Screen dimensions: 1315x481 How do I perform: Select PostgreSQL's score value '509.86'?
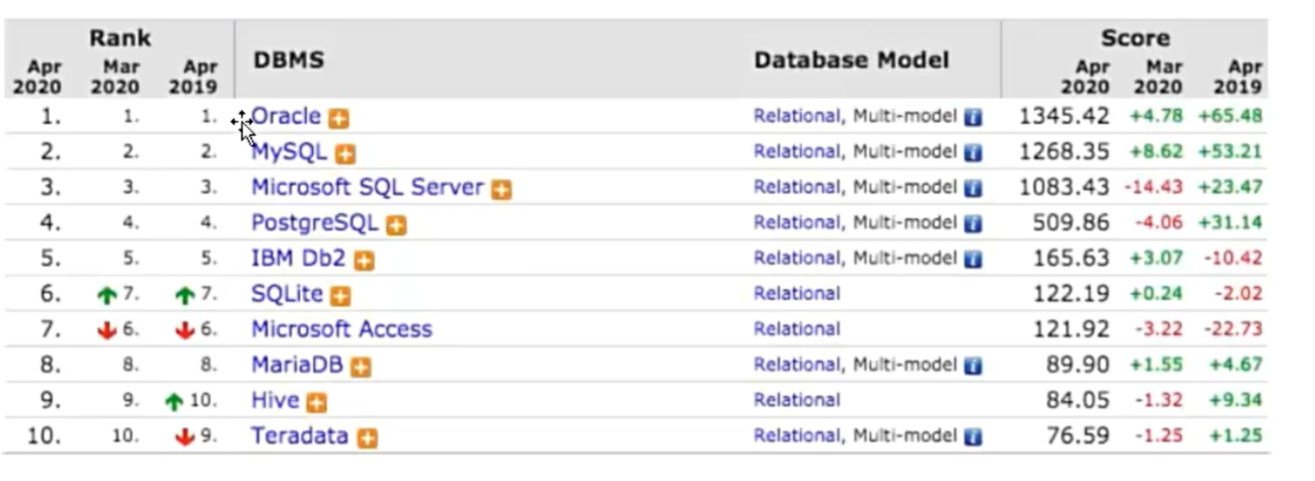pyautogui.click(x=1071, y=223)
